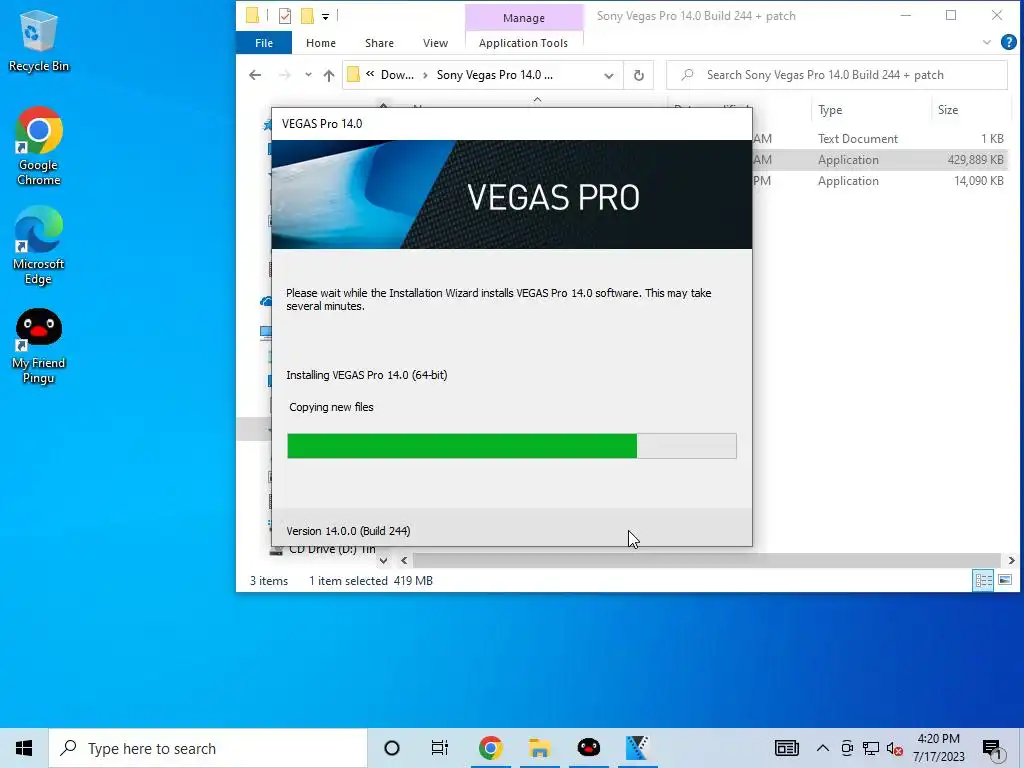The width and height of the screenshot is (1024, 768).
Task: Click the taskbar clock showing 4:20 PM
Action: (938, 748)
